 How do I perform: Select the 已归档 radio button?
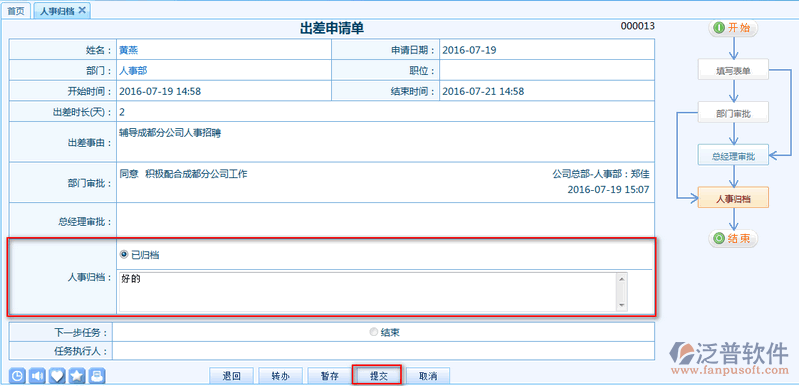[123, 255]
